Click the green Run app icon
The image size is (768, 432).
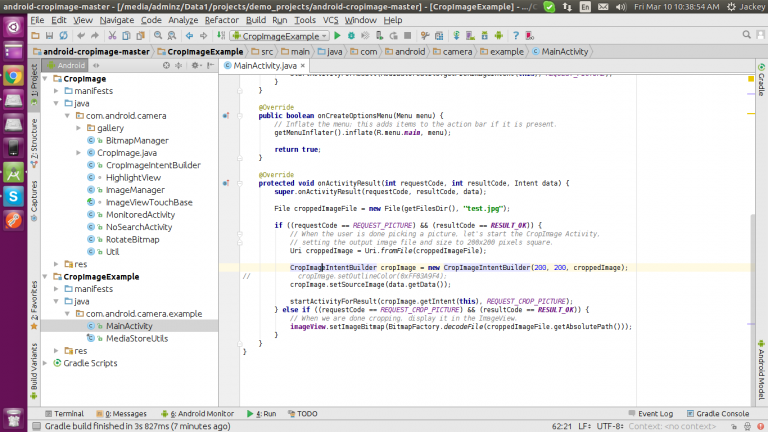coord(337,35)
